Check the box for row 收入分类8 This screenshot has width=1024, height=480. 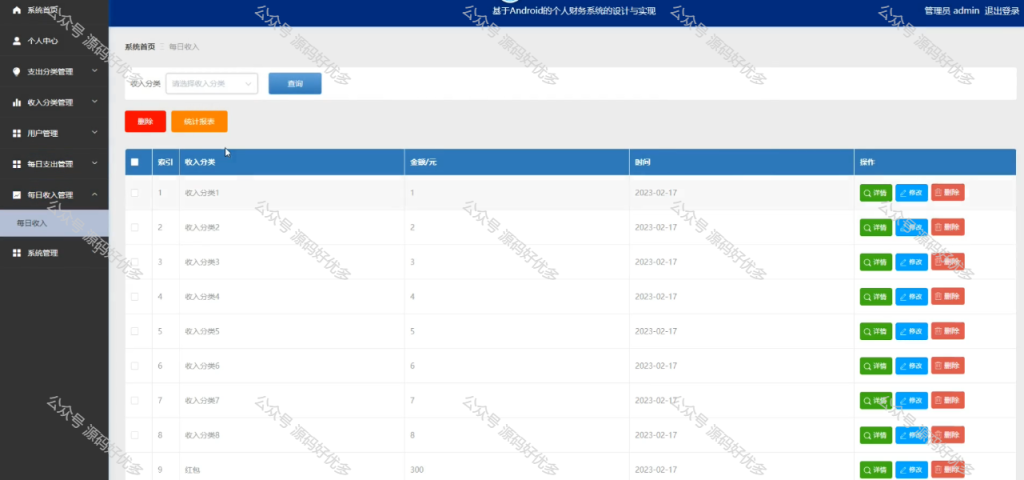(x=135, y=435)
